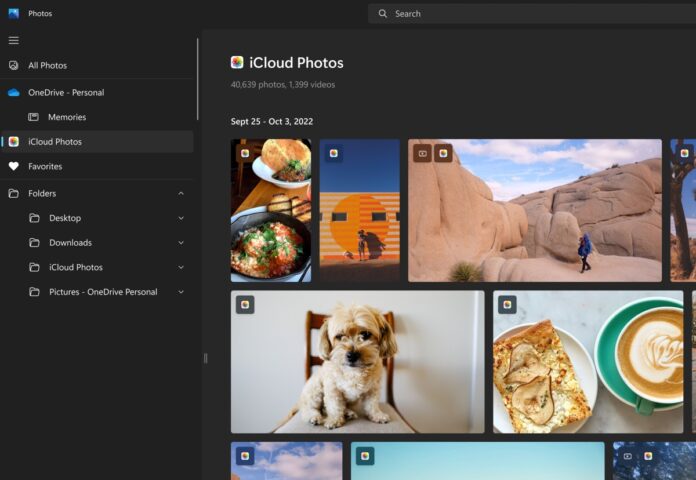The image size is (696, 480).
Task: Collapse the Folders section chevron
Action: click(x=181, y=193)
